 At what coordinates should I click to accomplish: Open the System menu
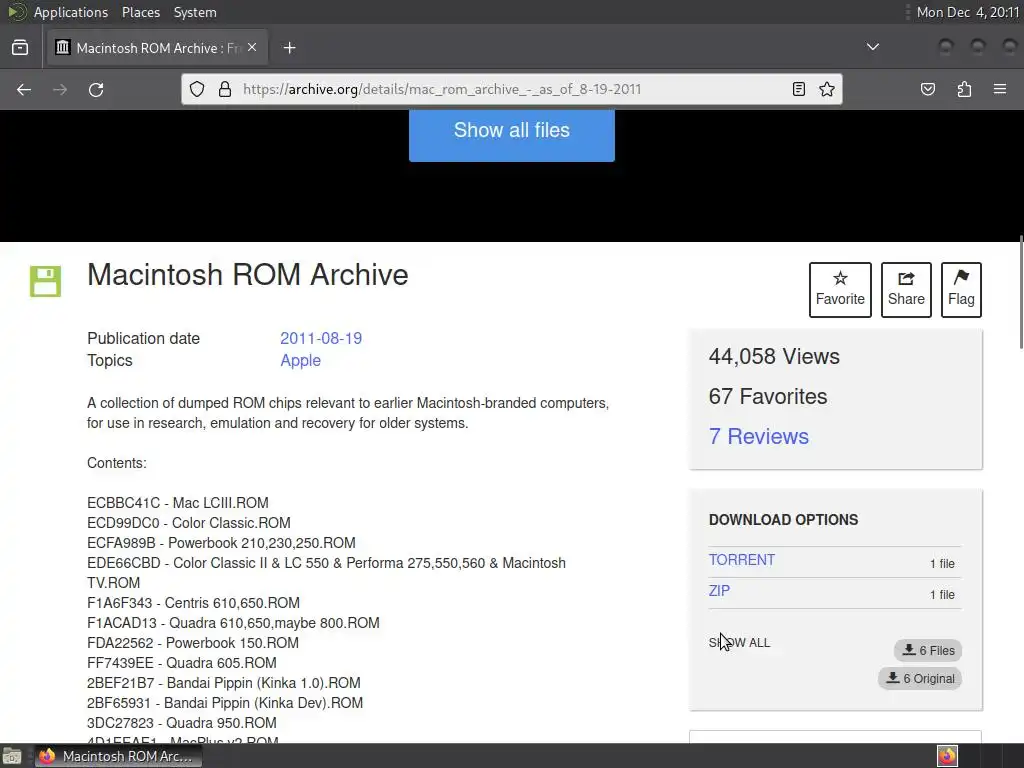(195, 12)
